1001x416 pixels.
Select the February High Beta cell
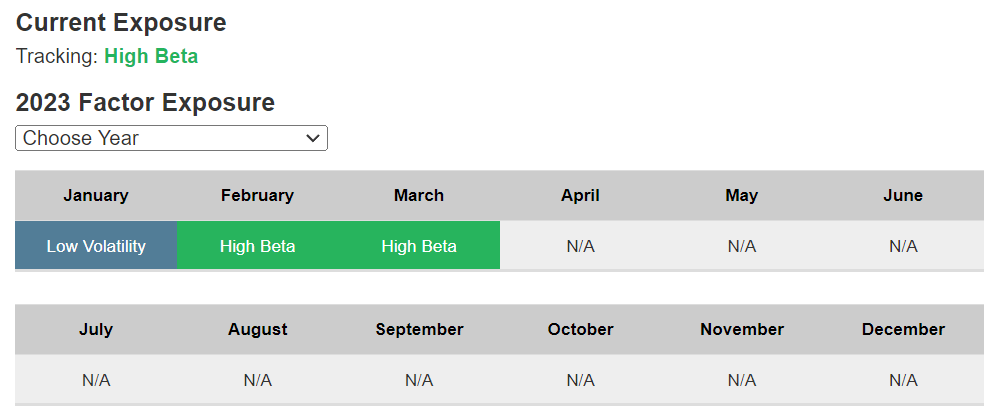pos(257,246)
